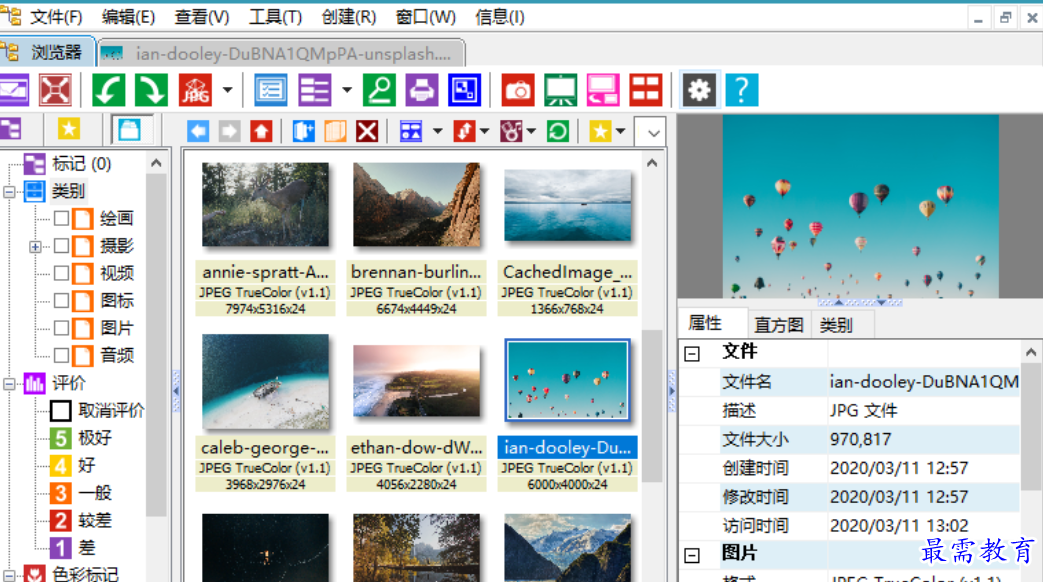Click the blue question mark help icon

tap(742, 90)
